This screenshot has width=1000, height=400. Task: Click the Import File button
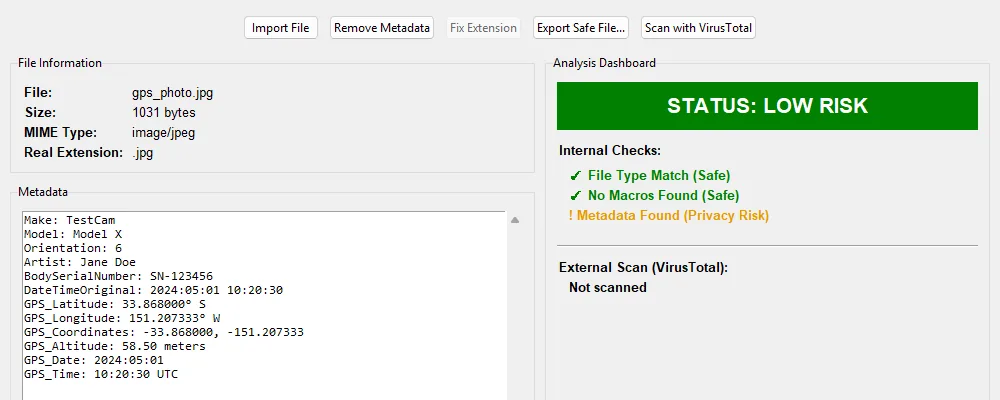coord(281,28)
